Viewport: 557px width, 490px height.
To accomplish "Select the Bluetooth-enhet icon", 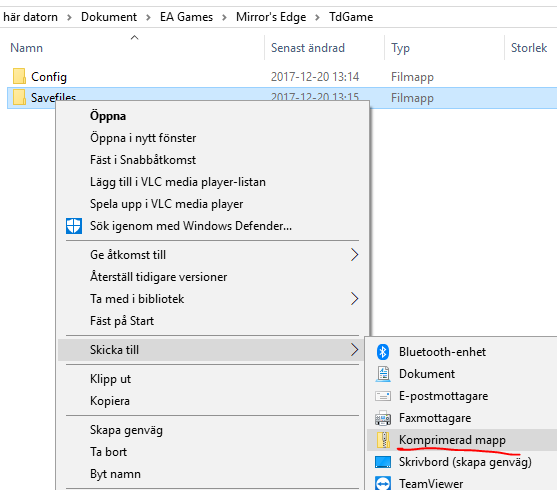I will coord(383,352).
